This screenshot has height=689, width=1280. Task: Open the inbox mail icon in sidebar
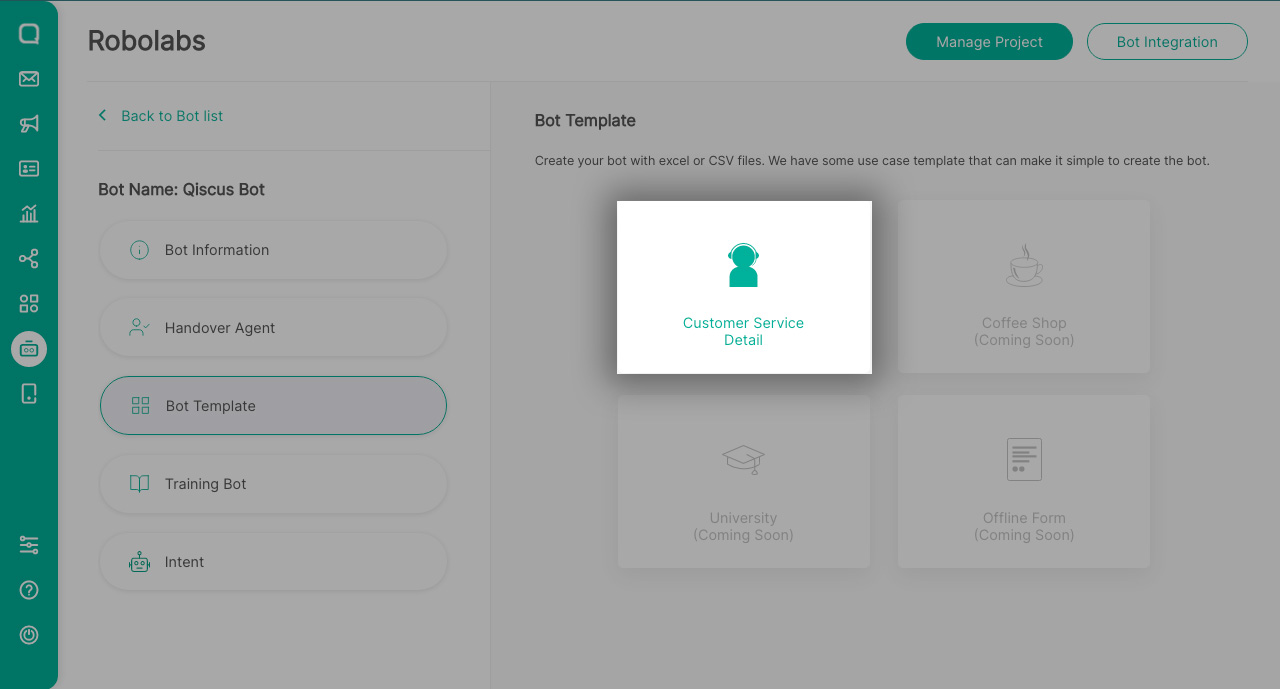click(28, 78)
